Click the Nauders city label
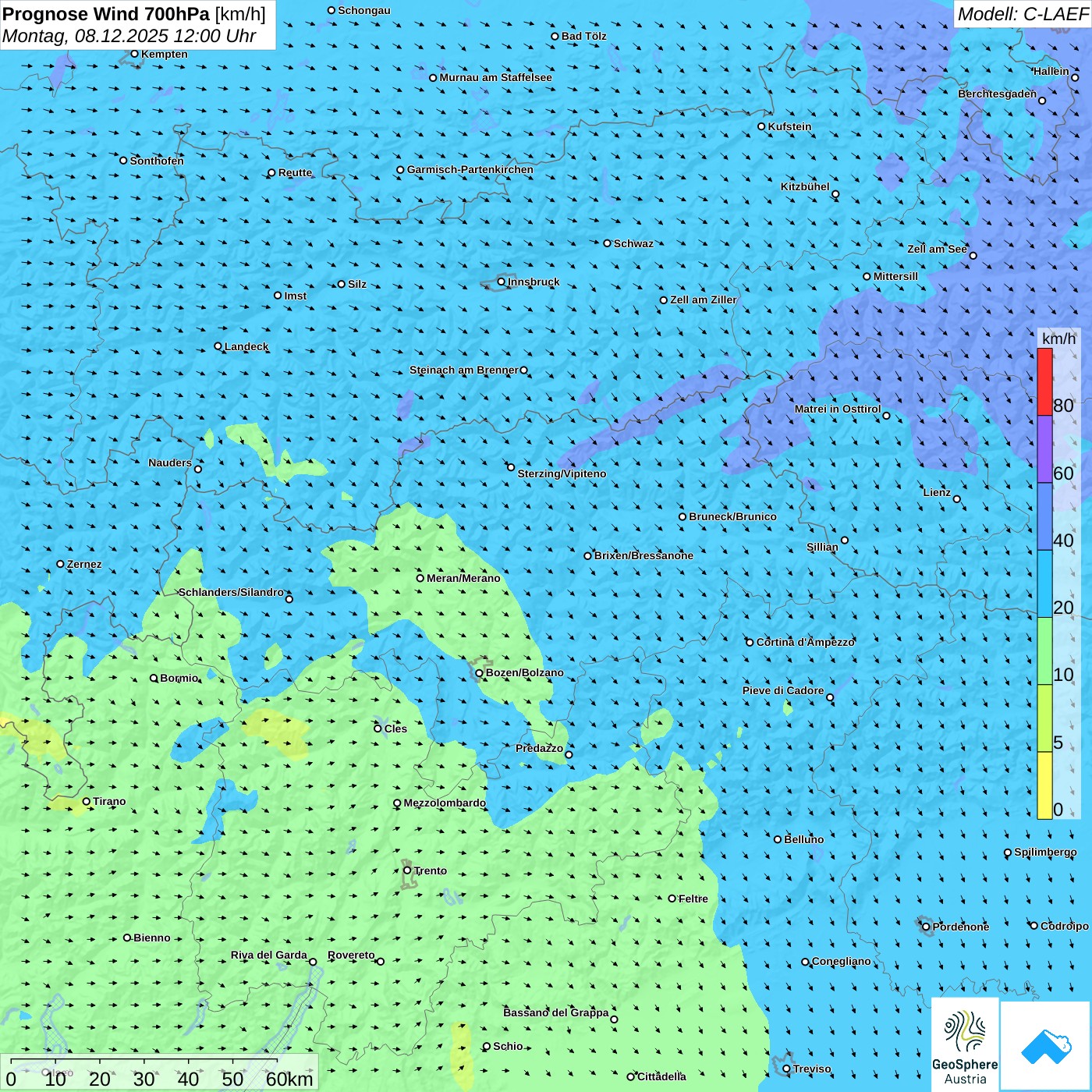The width and height of the screenshot is (1092, 1092). (x=170, y=463)
